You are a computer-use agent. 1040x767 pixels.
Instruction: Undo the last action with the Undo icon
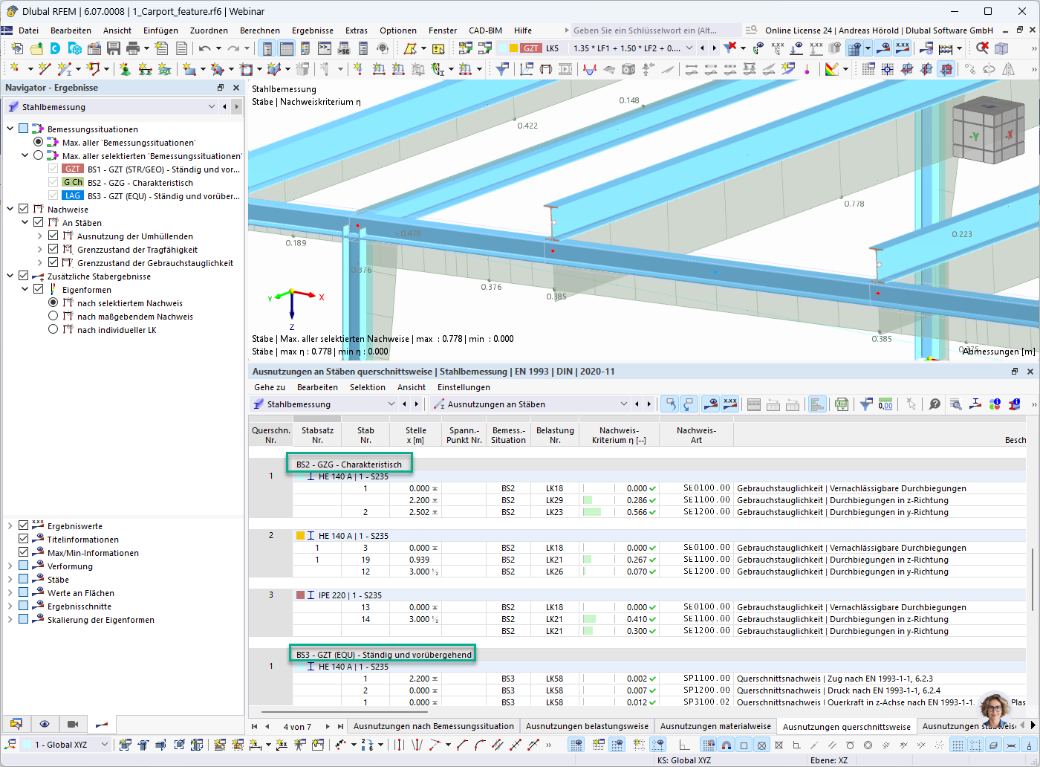(204, 48)
